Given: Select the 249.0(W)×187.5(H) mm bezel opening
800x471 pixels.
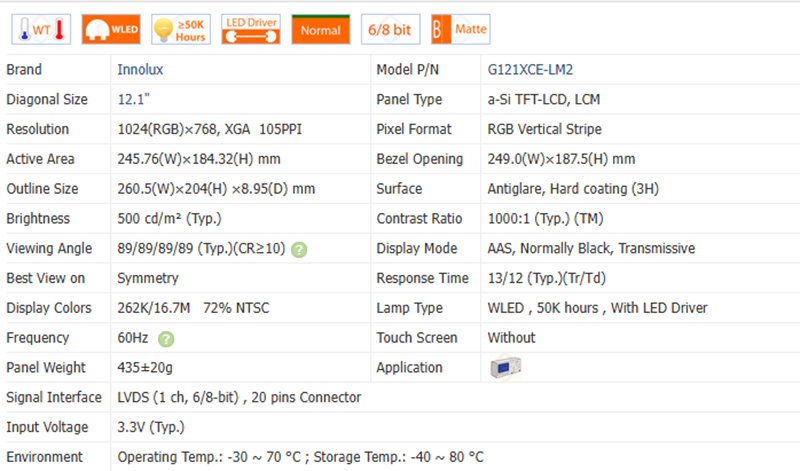Looking at the screenshot, I should (x=561, y=159).
